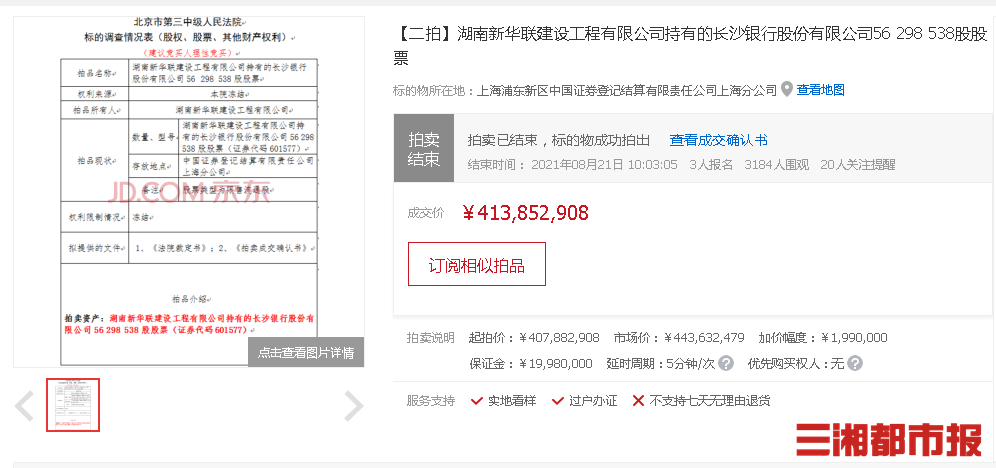Click the help icon next to 优先购买权人

855,364
